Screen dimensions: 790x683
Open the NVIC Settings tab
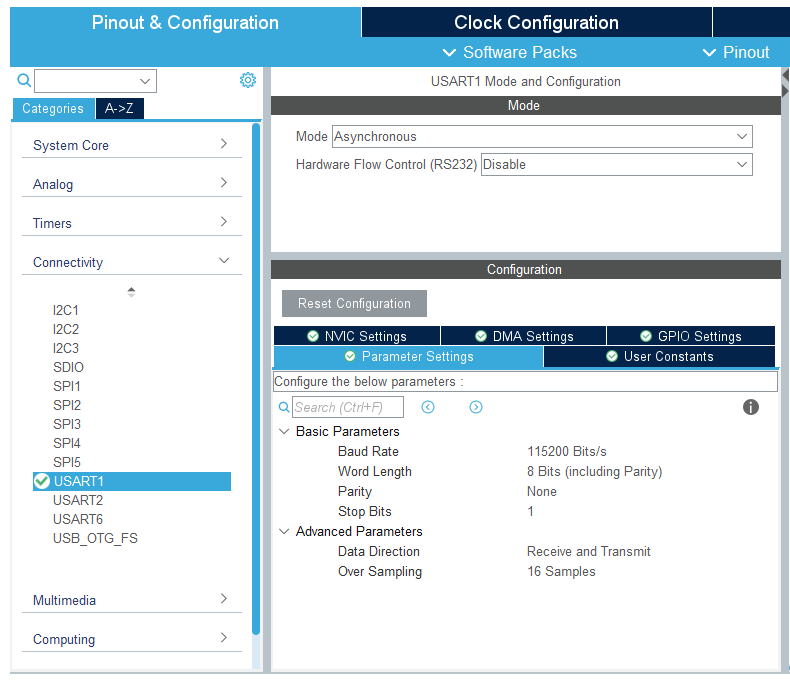click(x=357, y=336)
